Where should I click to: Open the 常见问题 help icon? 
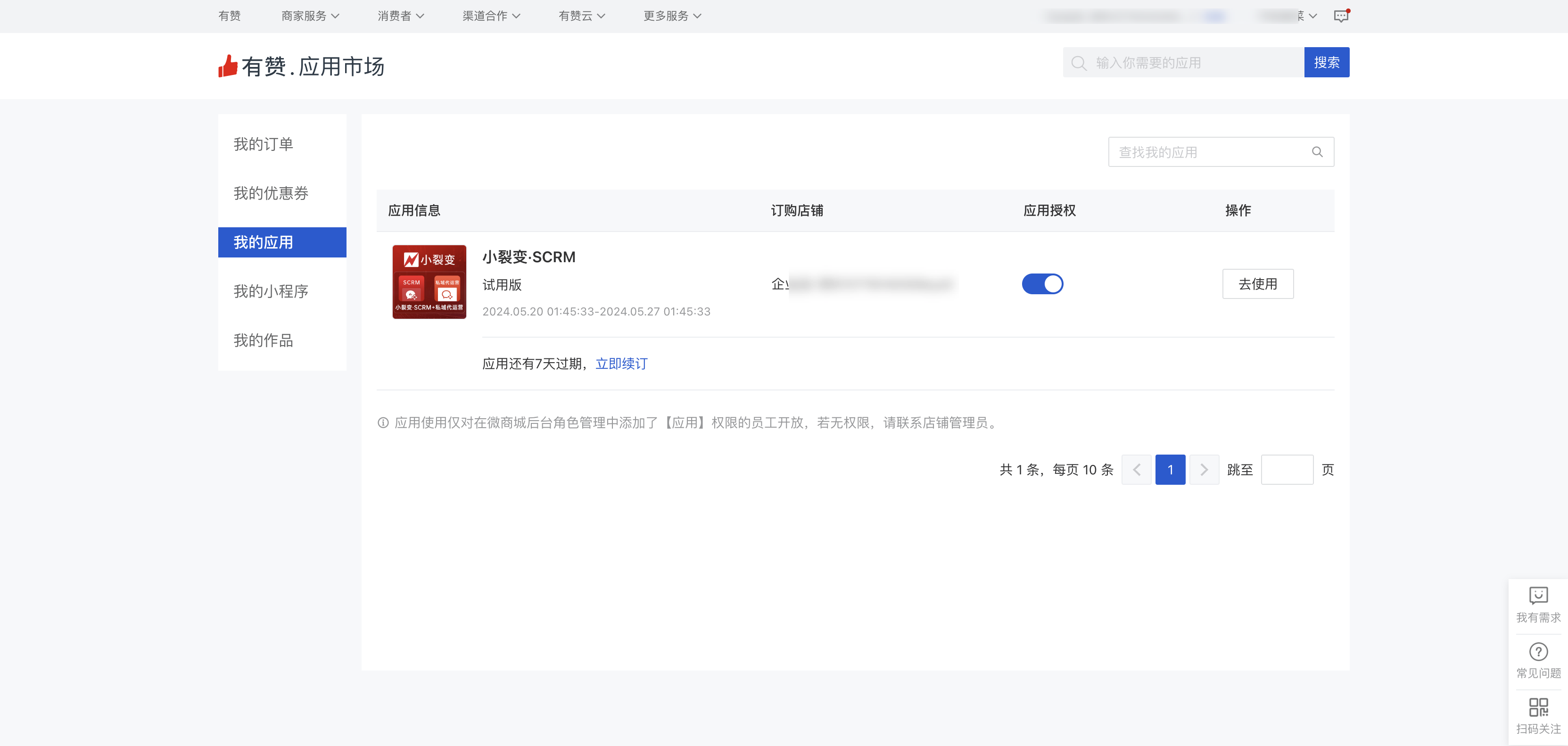(1538, 652)
